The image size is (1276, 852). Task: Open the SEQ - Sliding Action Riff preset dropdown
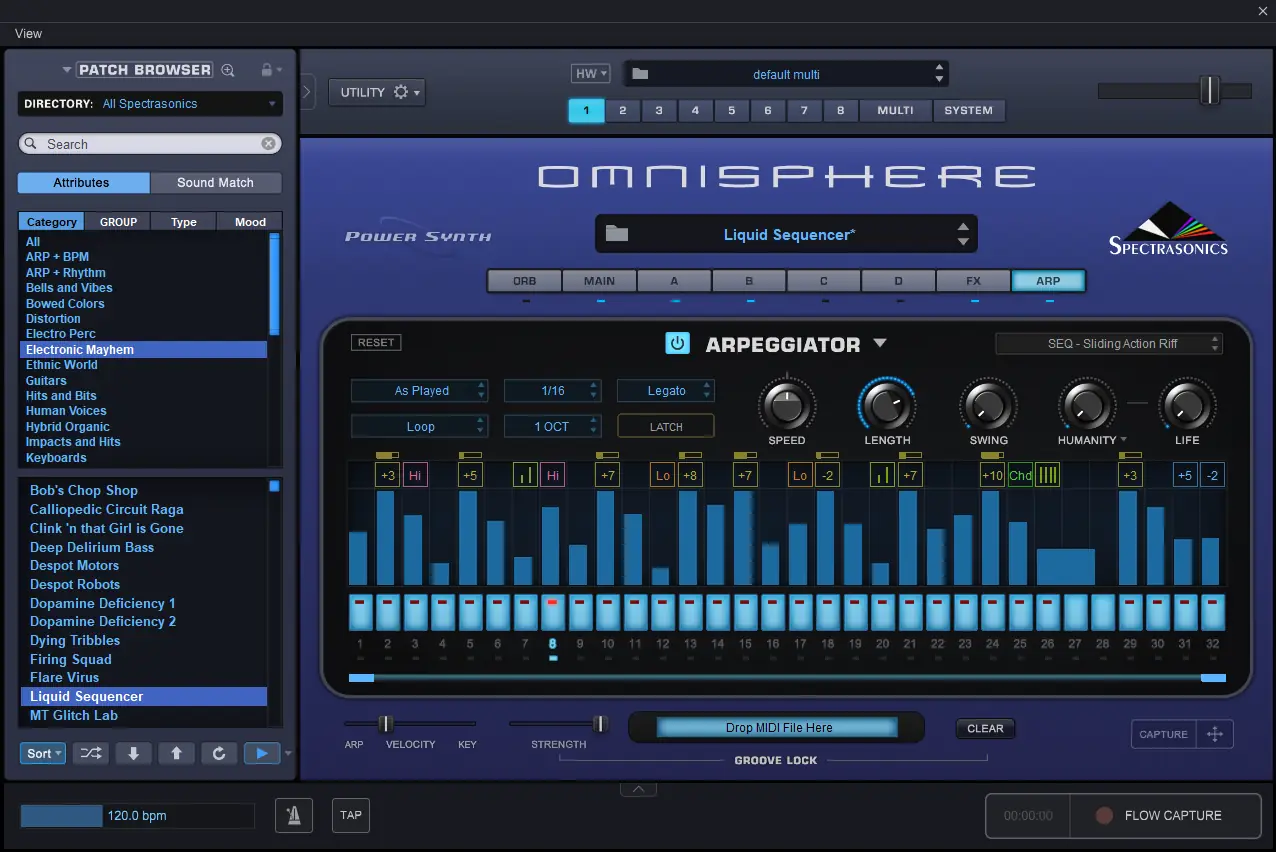click(1109, 343)
